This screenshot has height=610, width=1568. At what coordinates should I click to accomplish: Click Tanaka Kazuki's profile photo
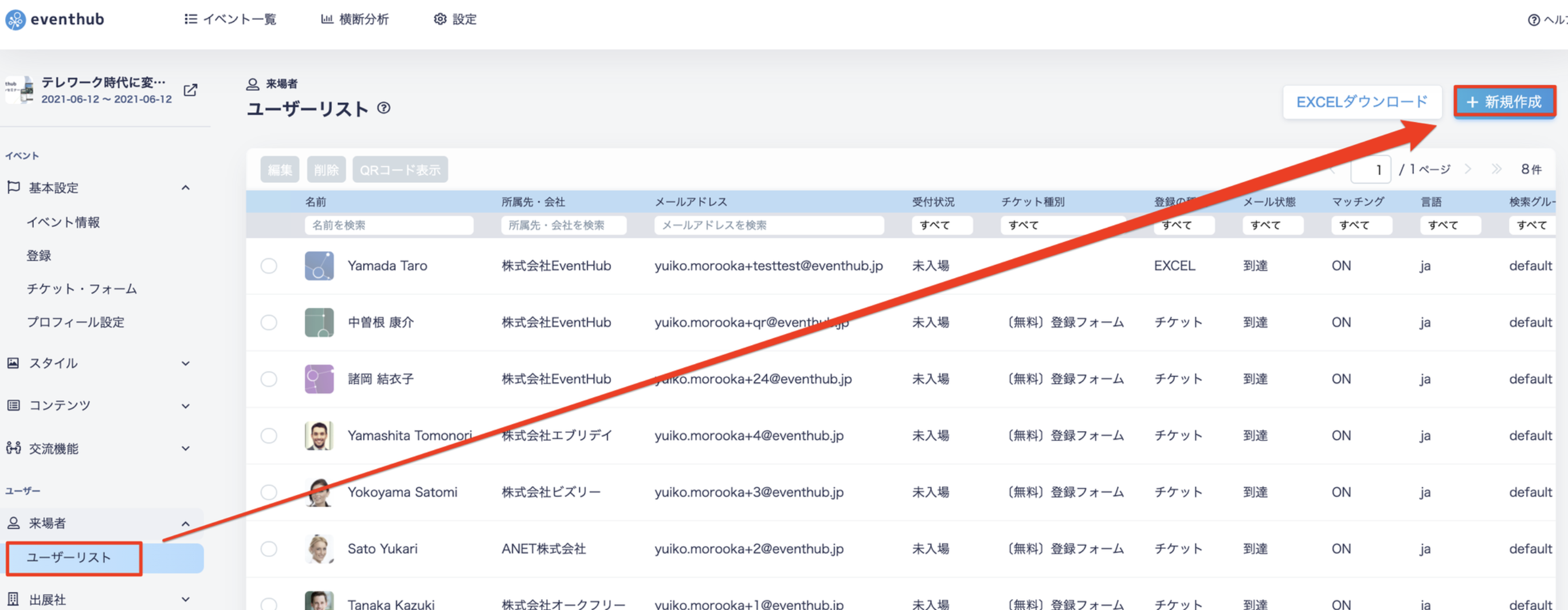pos(319,601)
